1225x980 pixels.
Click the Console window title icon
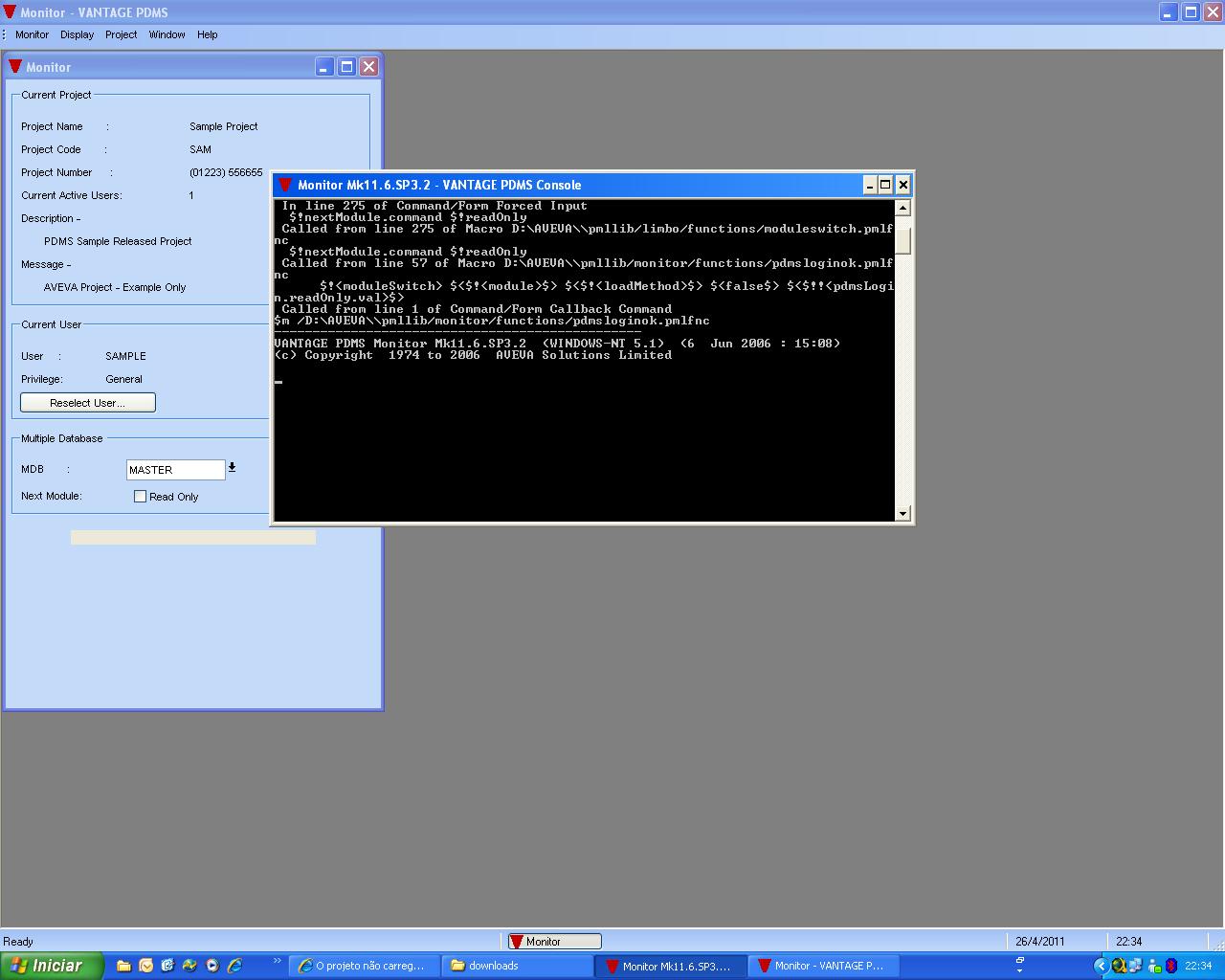(284, 185)
